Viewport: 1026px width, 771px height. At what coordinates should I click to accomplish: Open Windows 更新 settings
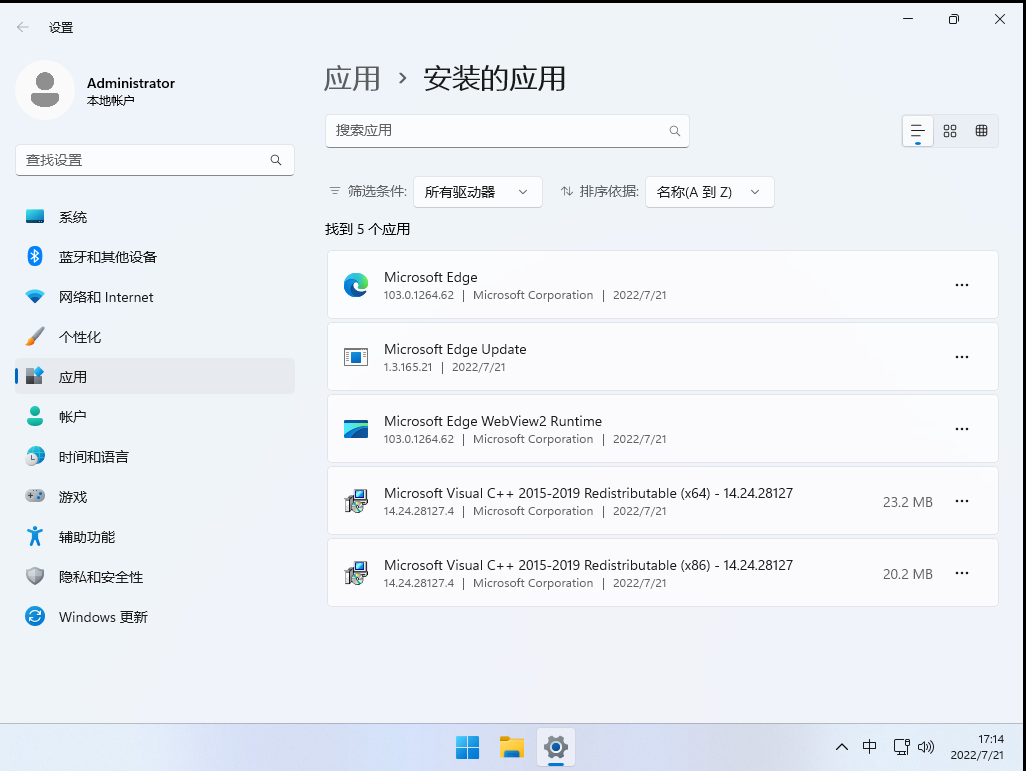[x=155, y=617]
